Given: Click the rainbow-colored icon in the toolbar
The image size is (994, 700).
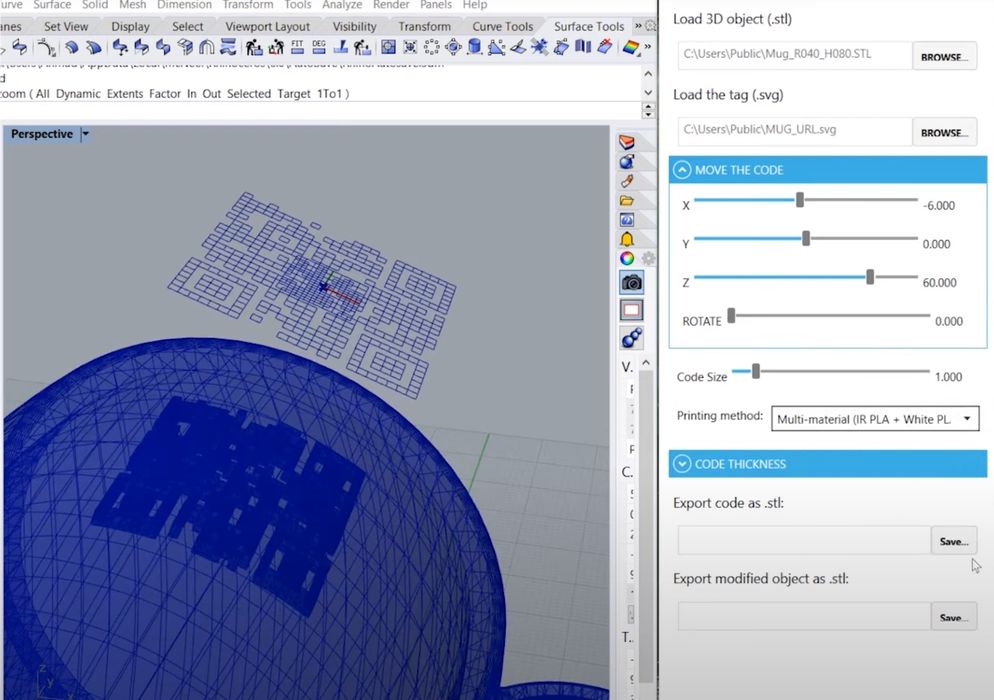Looking at the screenshot, I should pyautogui.click(x=631, y=47).
